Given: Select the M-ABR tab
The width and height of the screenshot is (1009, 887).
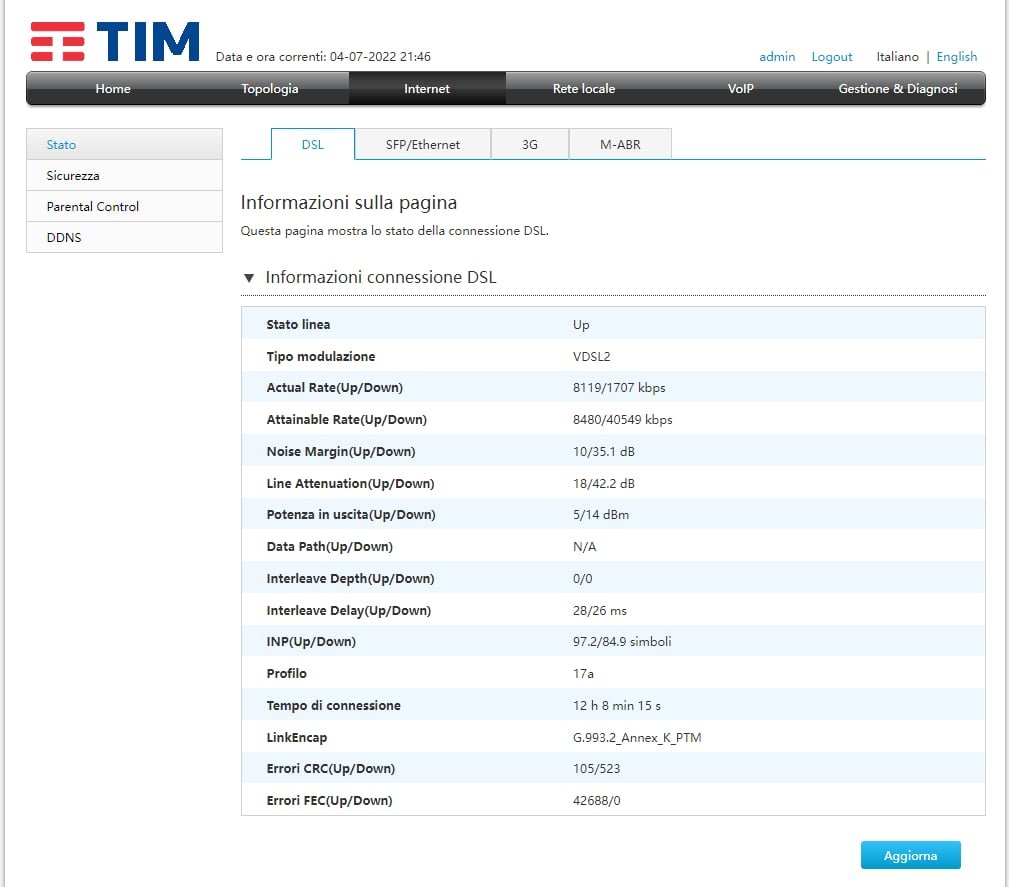Looking at the screenshot, I should [620, 144].
